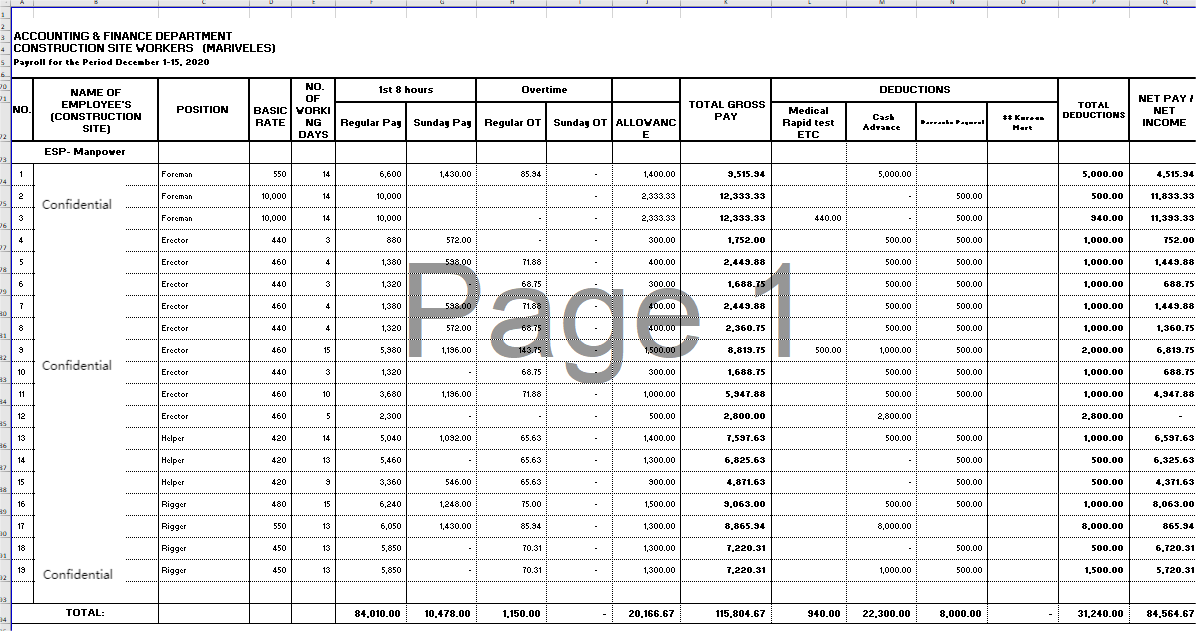Click the 'Overtime' merged header cell

(x=545, y=90)
